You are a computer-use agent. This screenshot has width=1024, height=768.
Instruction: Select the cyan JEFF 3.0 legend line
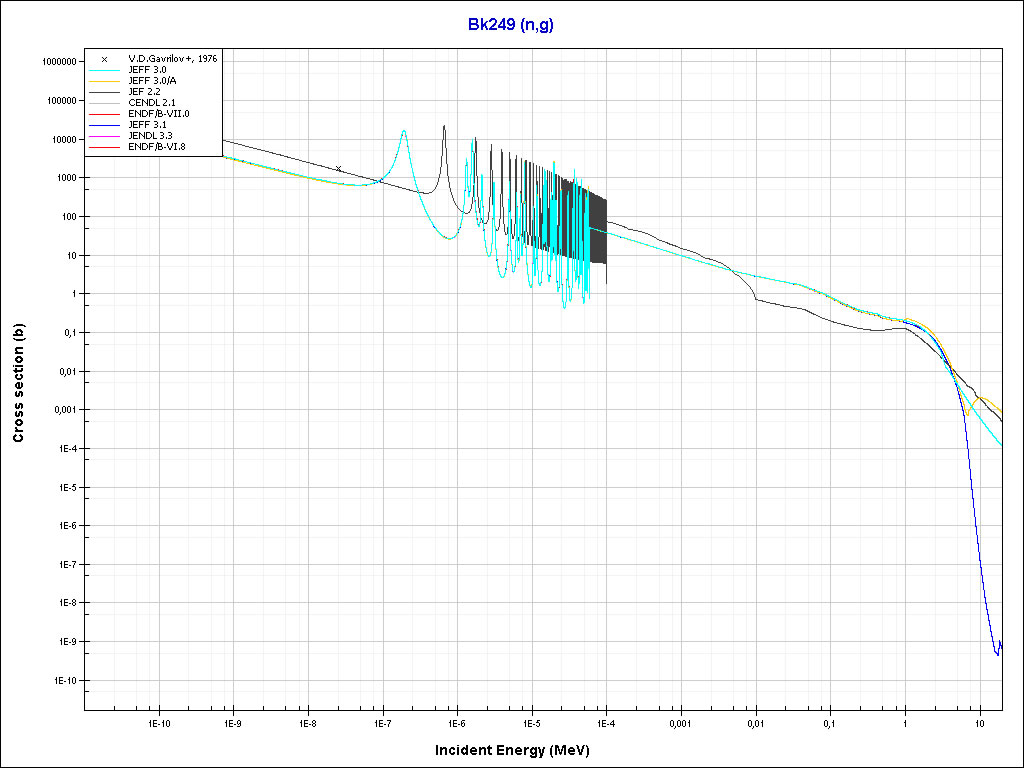click(104, 70)
